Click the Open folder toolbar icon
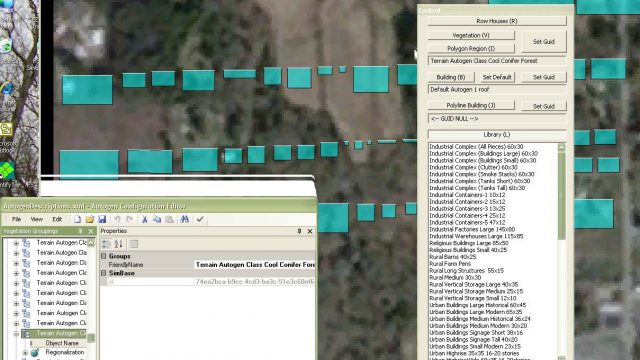Image resolution: width=640 pixels, height=360 pixels. 90,220
